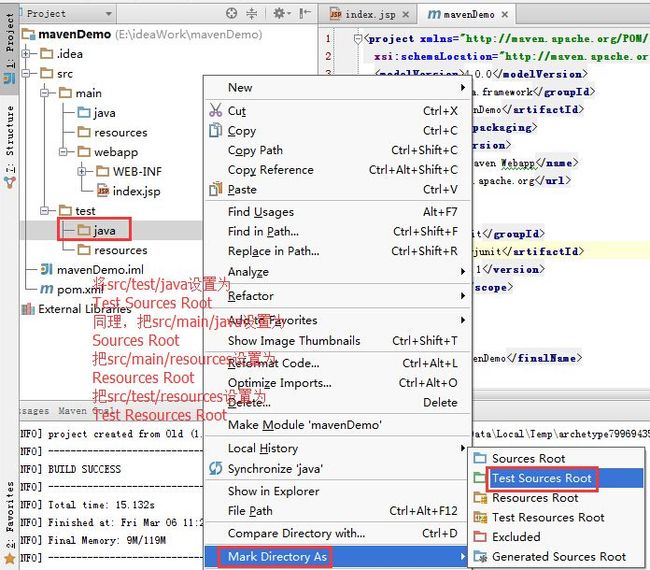This screenshot has height=570, width=650.
Task: Open the New submenu
Action: click(x=338, y=87)
